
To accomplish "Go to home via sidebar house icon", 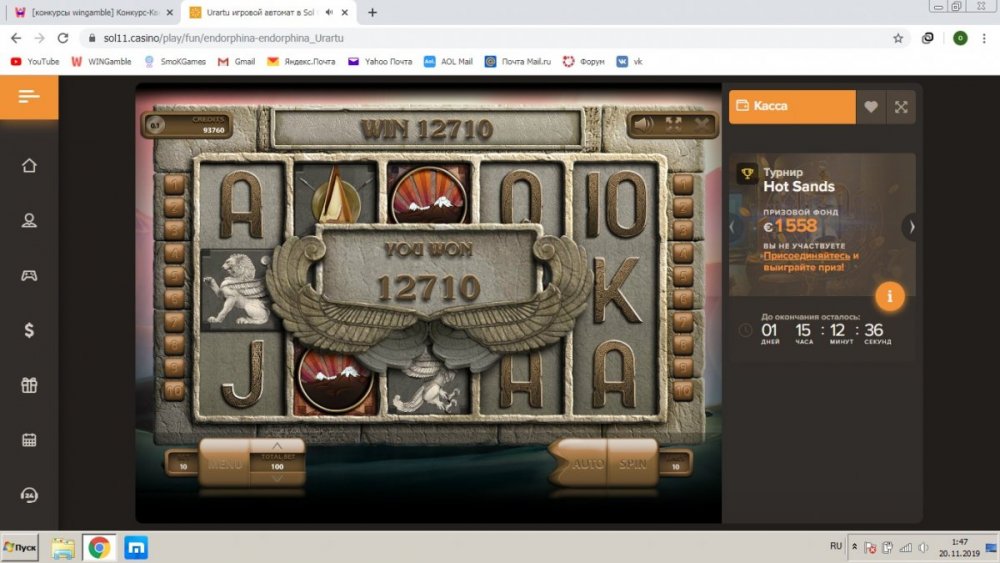I will point(29,166).
